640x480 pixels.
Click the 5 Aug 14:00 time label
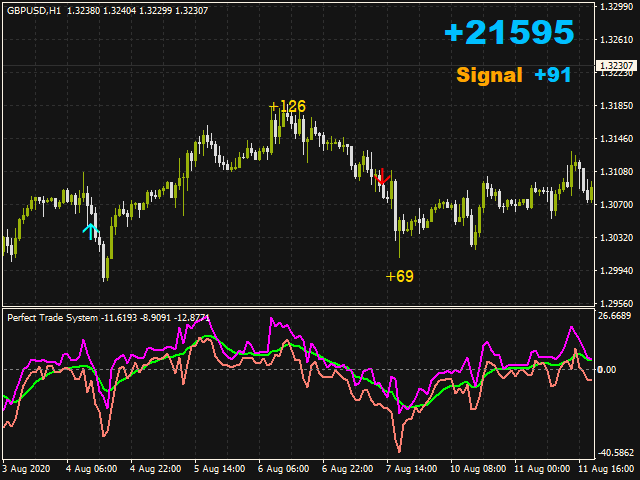(x=220, y=469)
